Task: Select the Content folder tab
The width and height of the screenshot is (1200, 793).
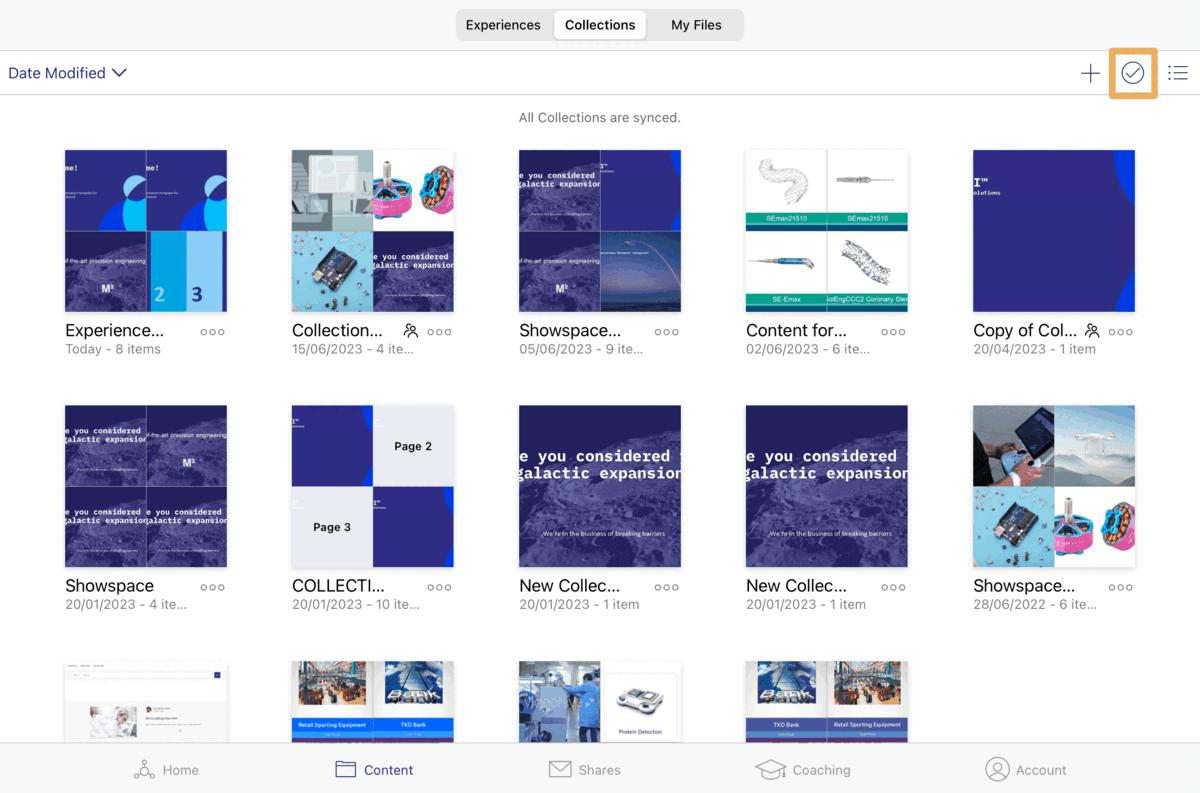Action: pyautogui.click(x=374, y=769)
